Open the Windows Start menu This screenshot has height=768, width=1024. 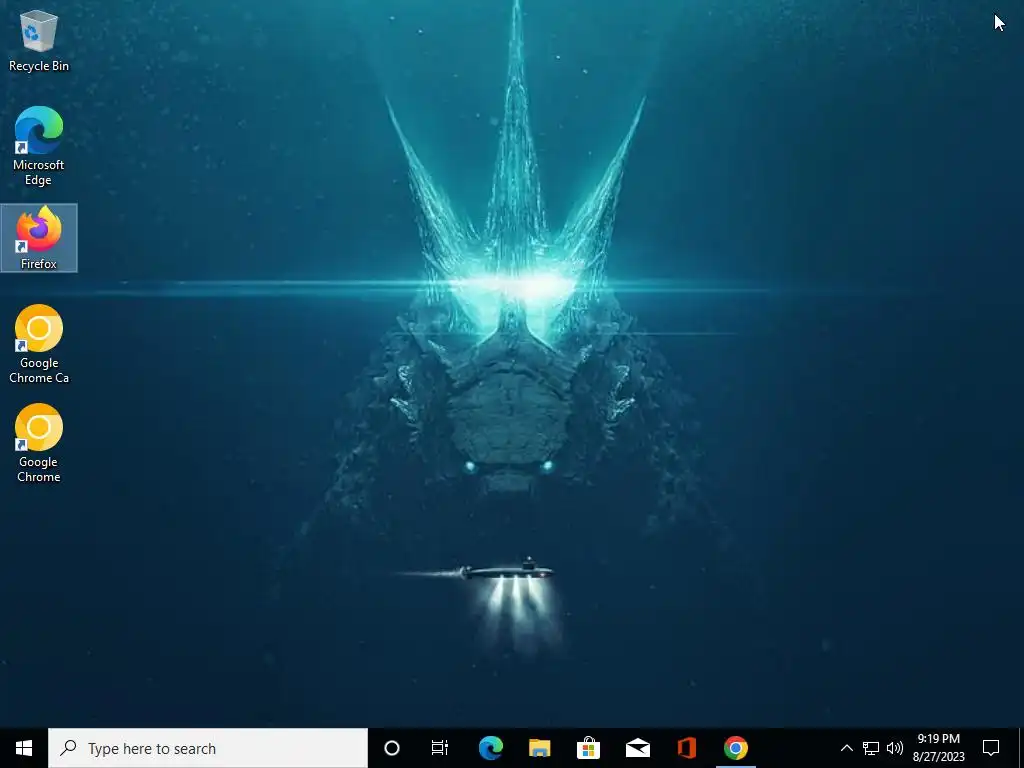click(24, 748)
